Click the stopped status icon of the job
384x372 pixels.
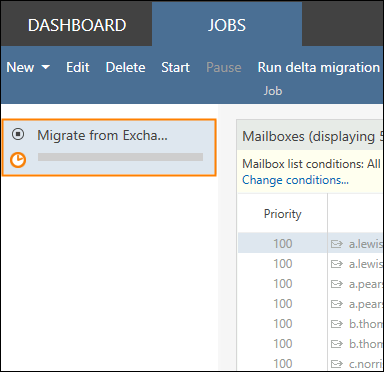click(x=18, y=134)
